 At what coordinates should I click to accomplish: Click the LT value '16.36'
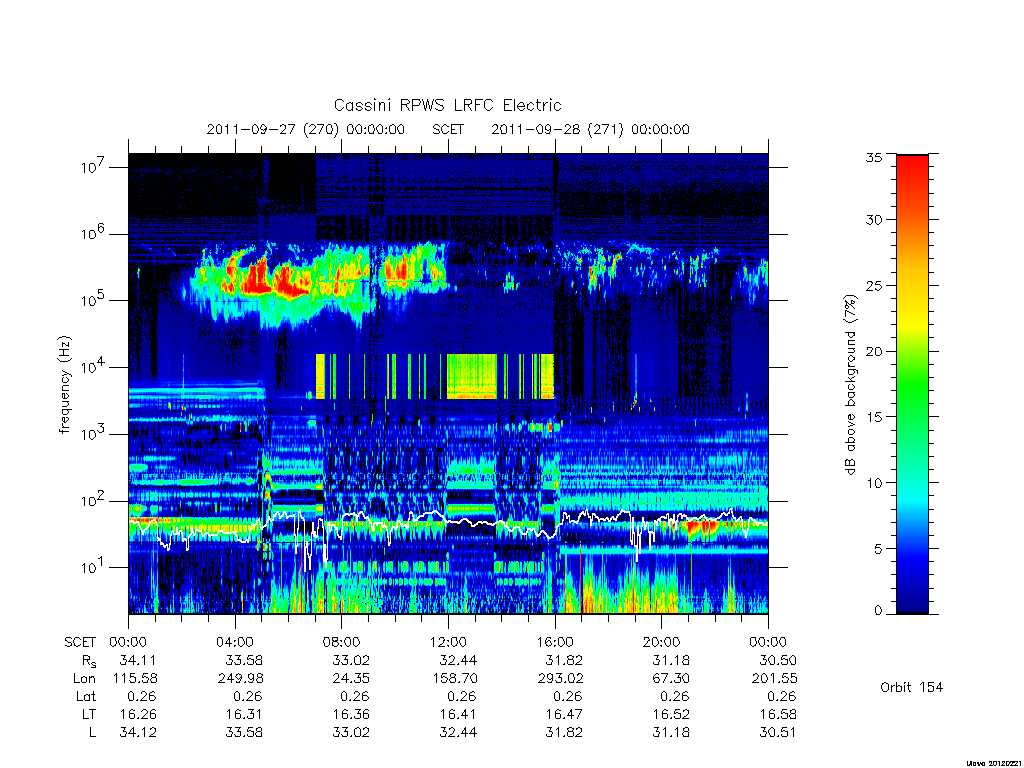tap(352, 714)
